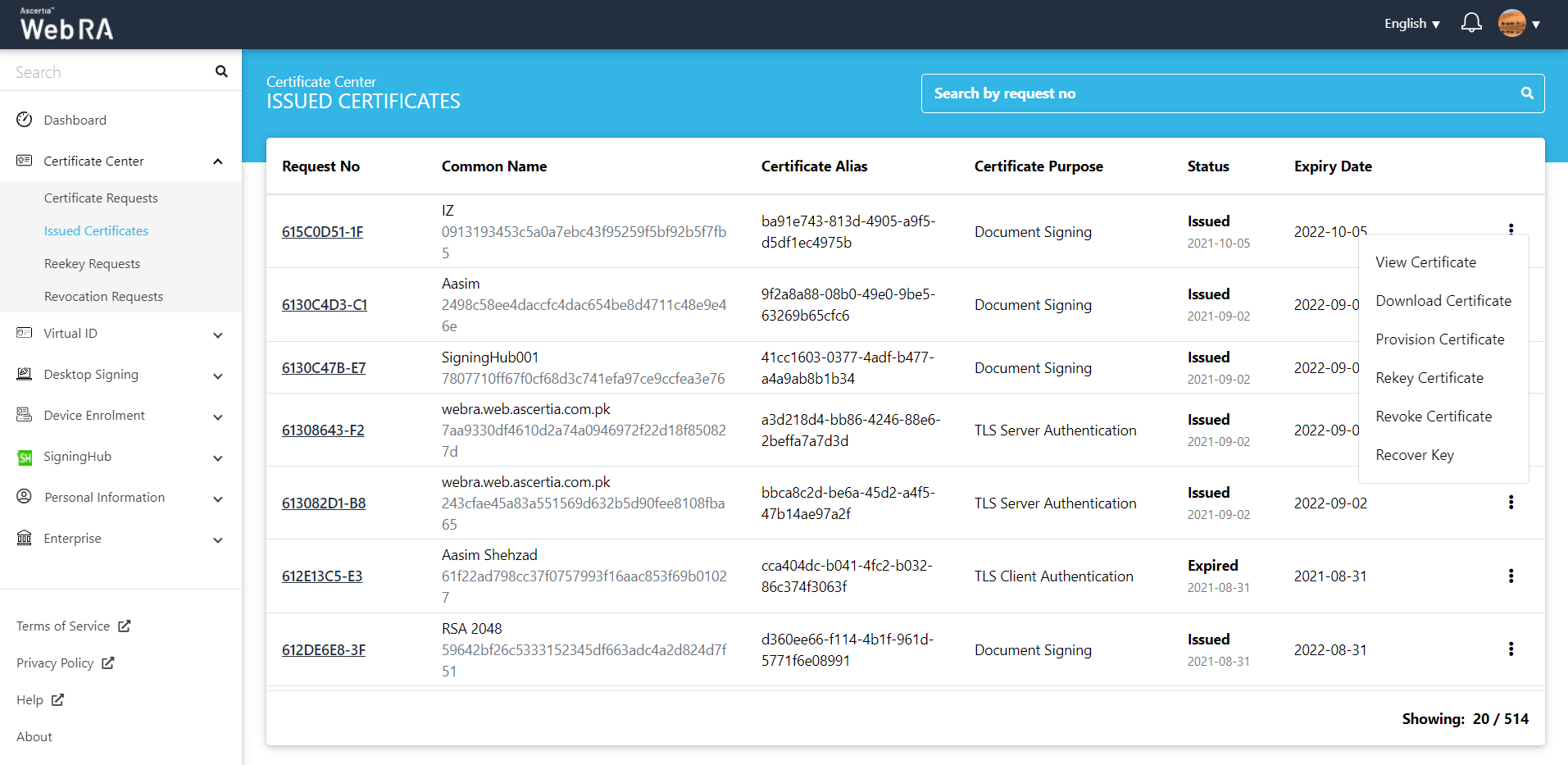Click the notification bell icon
This screenshot has height=765, width=1568.
point(1471,23)
